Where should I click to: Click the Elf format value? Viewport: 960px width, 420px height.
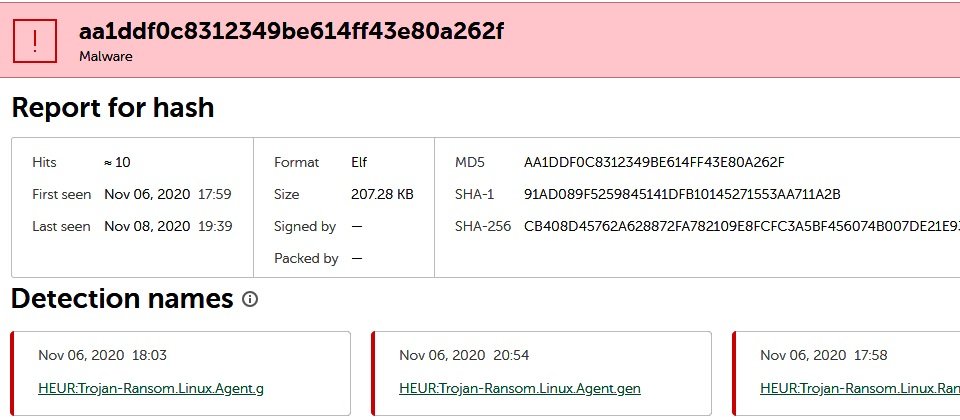pos(359,162)
